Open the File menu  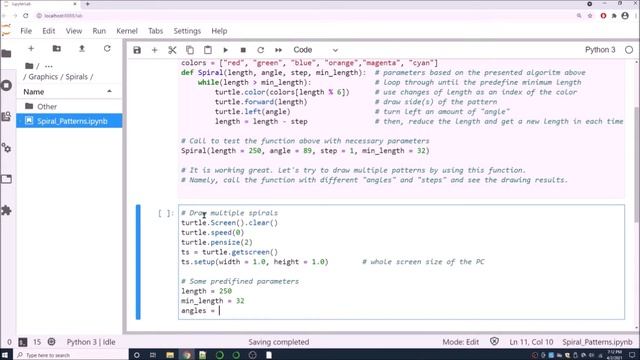(26, 31)
